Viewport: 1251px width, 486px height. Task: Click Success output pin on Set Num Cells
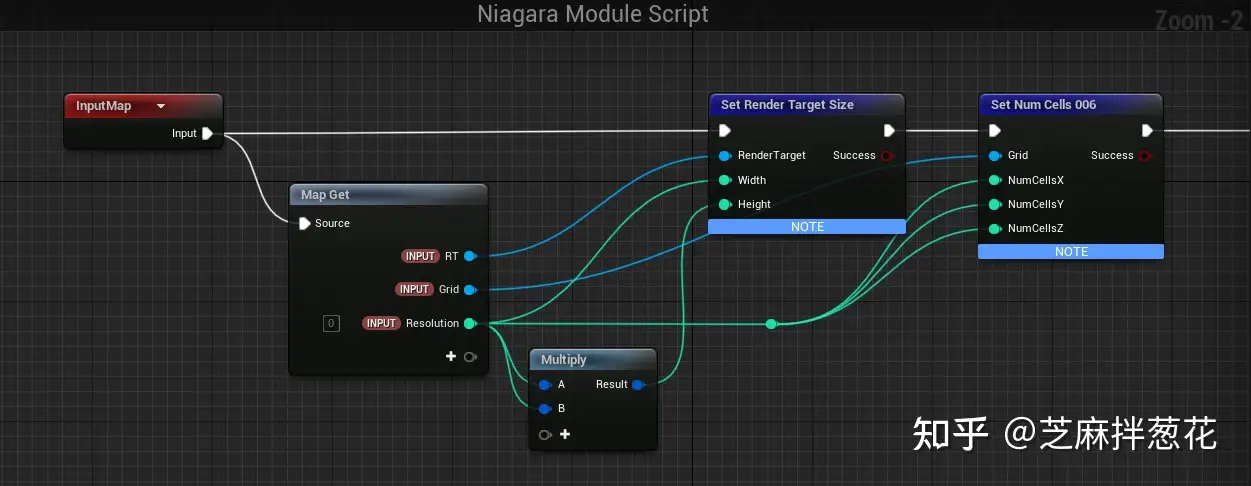1146,156
